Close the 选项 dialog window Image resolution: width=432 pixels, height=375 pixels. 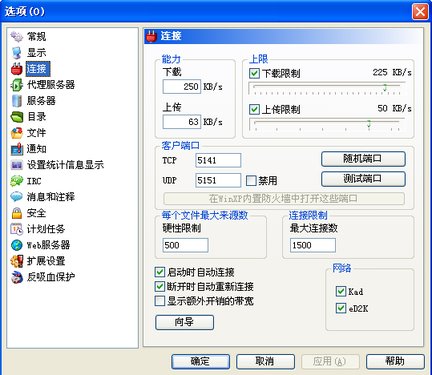coord(420,11)
